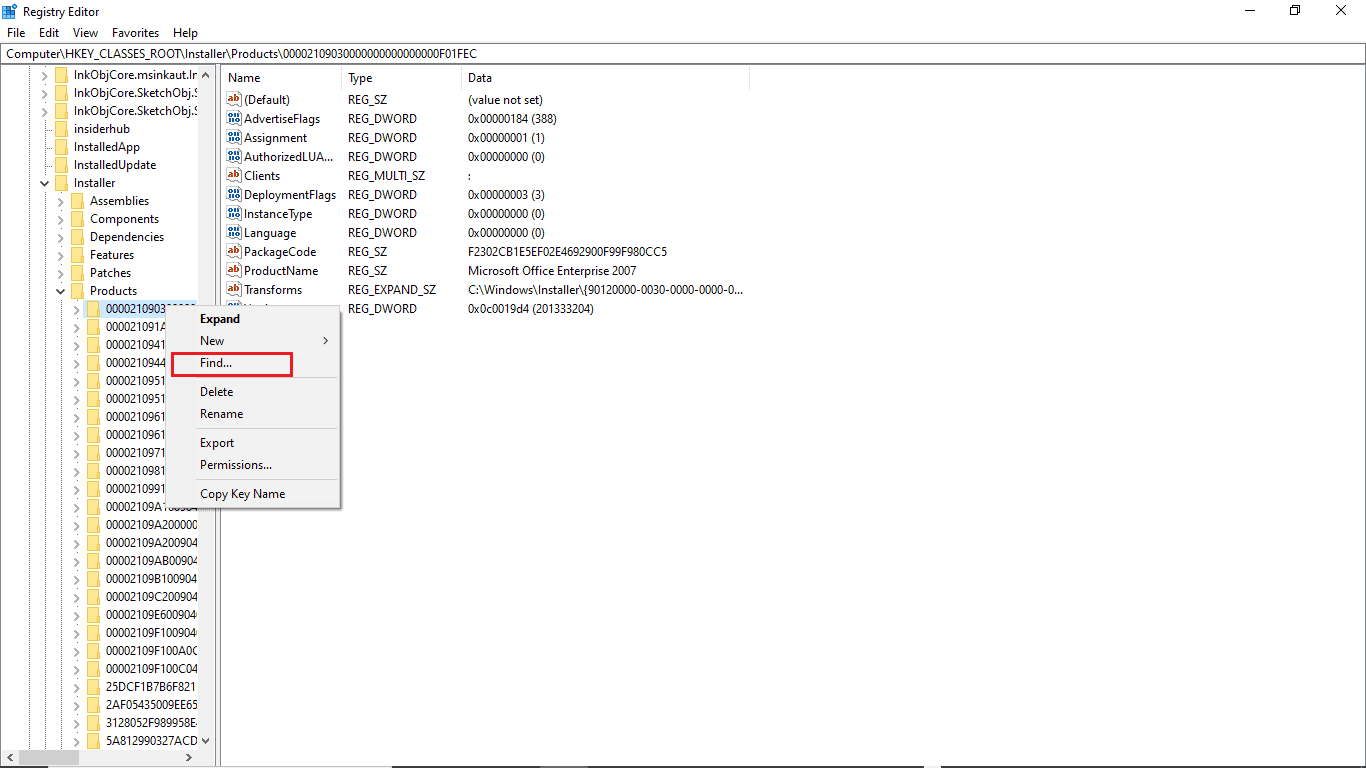The width and height of the screenshot is (1366, 768).
Task: Click the Language DWORD value icon
Action: click(234, 233)
